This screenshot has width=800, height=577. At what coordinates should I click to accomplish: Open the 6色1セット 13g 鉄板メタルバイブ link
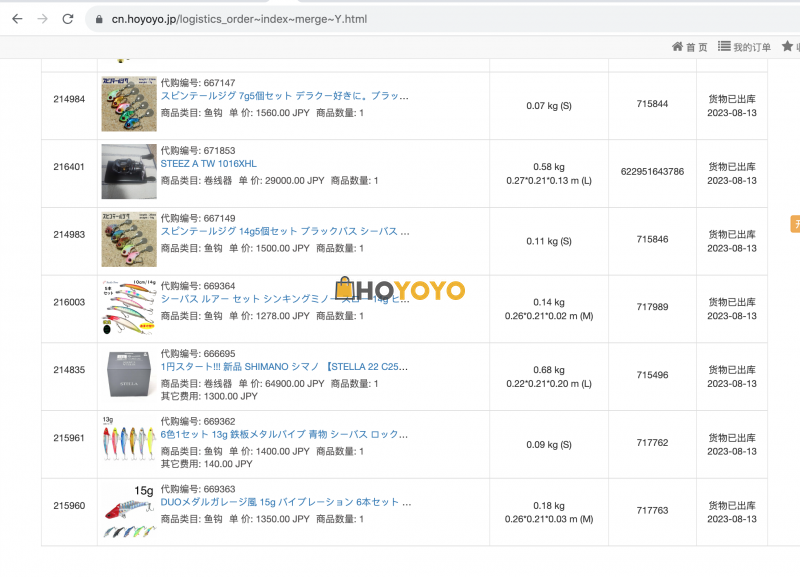[284, 435]
